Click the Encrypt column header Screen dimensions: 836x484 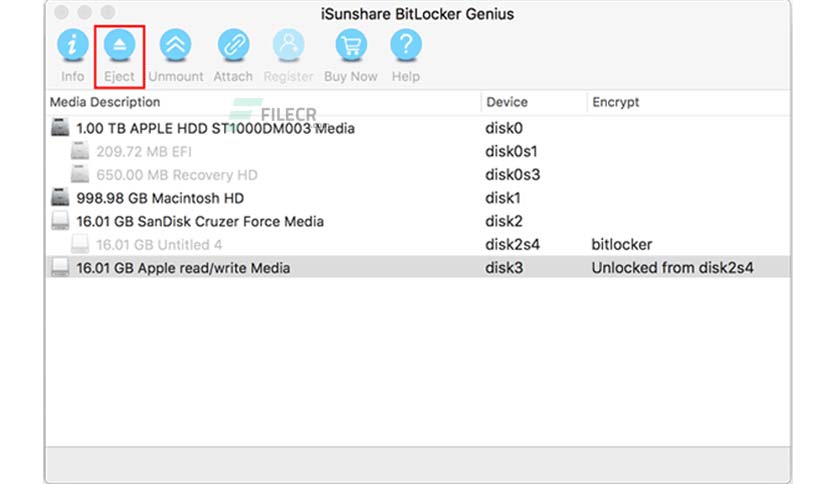pyautogui.click(x=615, y=102)
